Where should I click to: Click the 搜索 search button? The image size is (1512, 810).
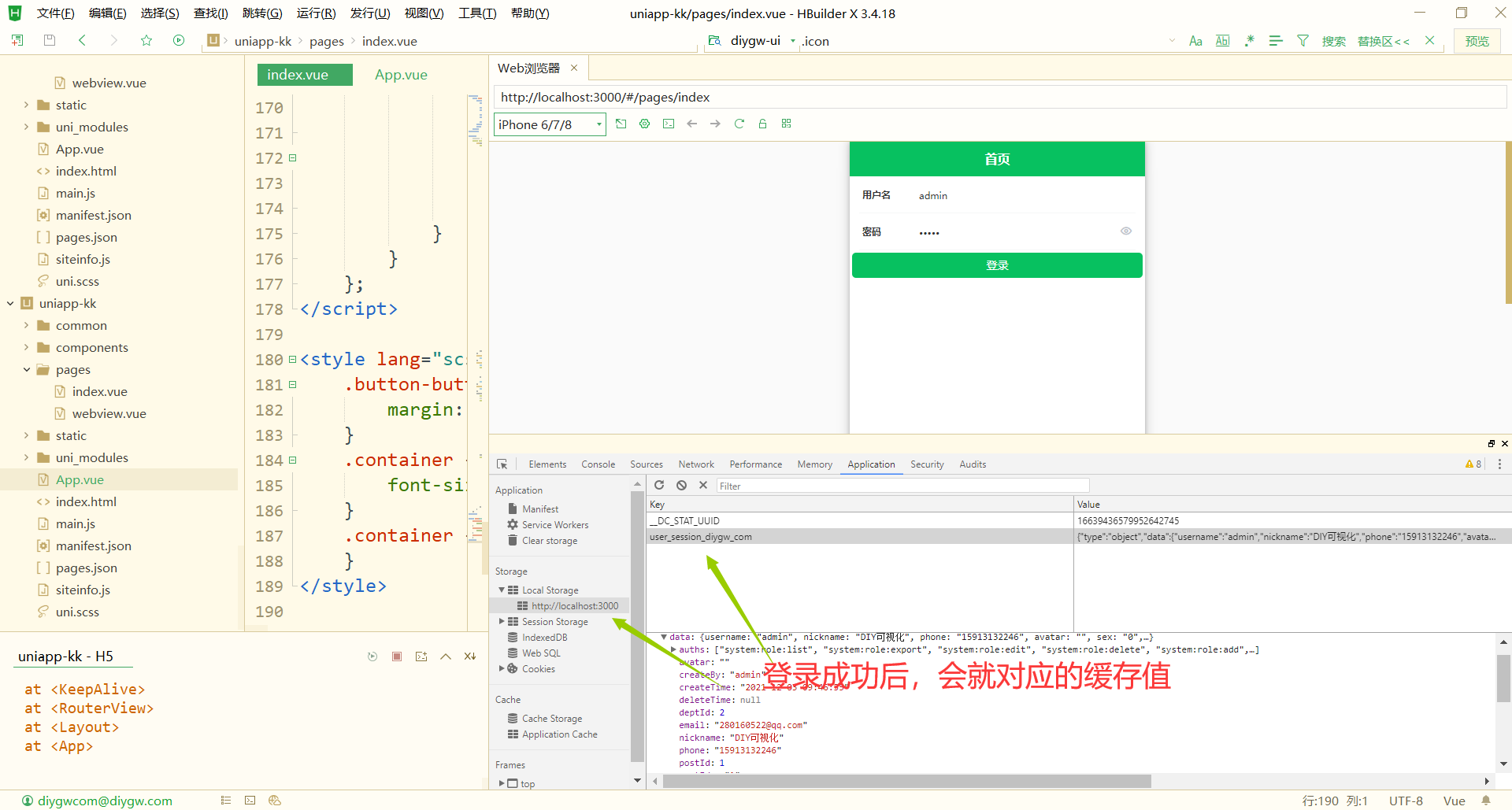coord(1334,41)
